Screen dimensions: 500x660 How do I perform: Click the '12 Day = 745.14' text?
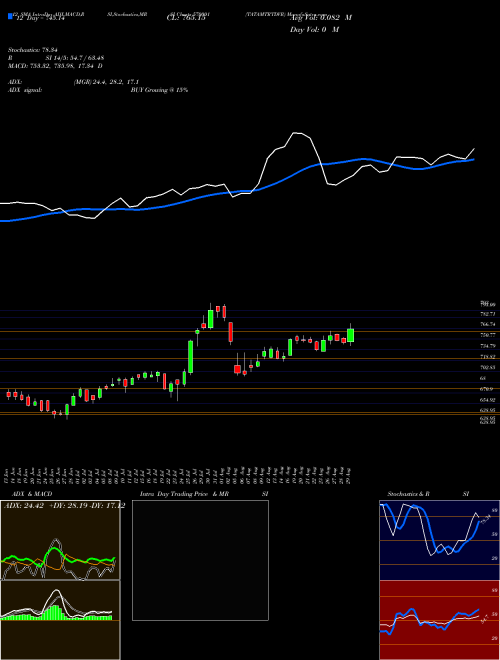[39, 18]
